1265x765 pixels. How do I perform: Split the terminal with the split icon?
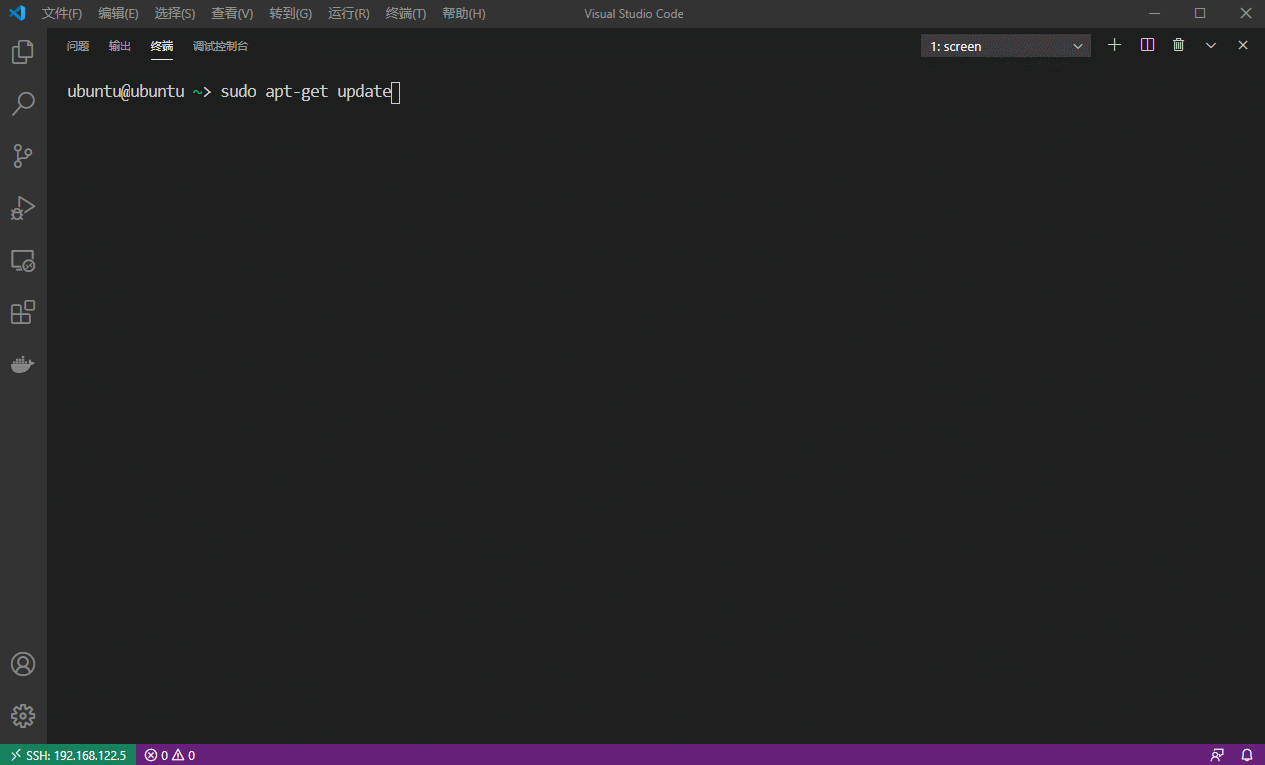tap(1148, 45)
